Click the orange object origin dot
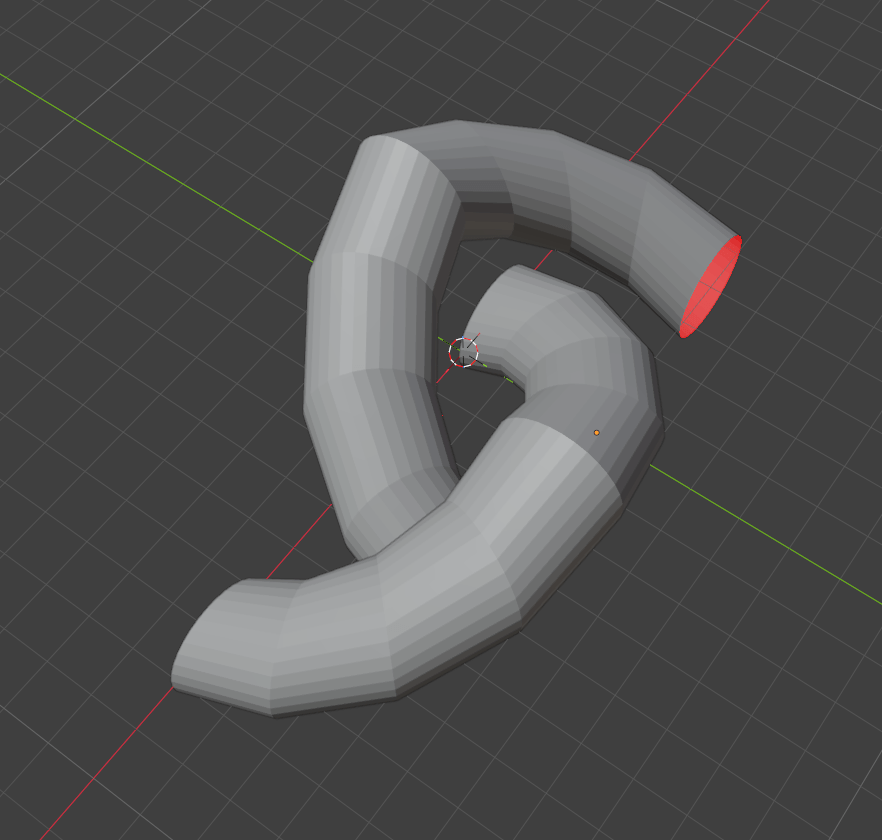882x840 pixels. pos(597,433)
